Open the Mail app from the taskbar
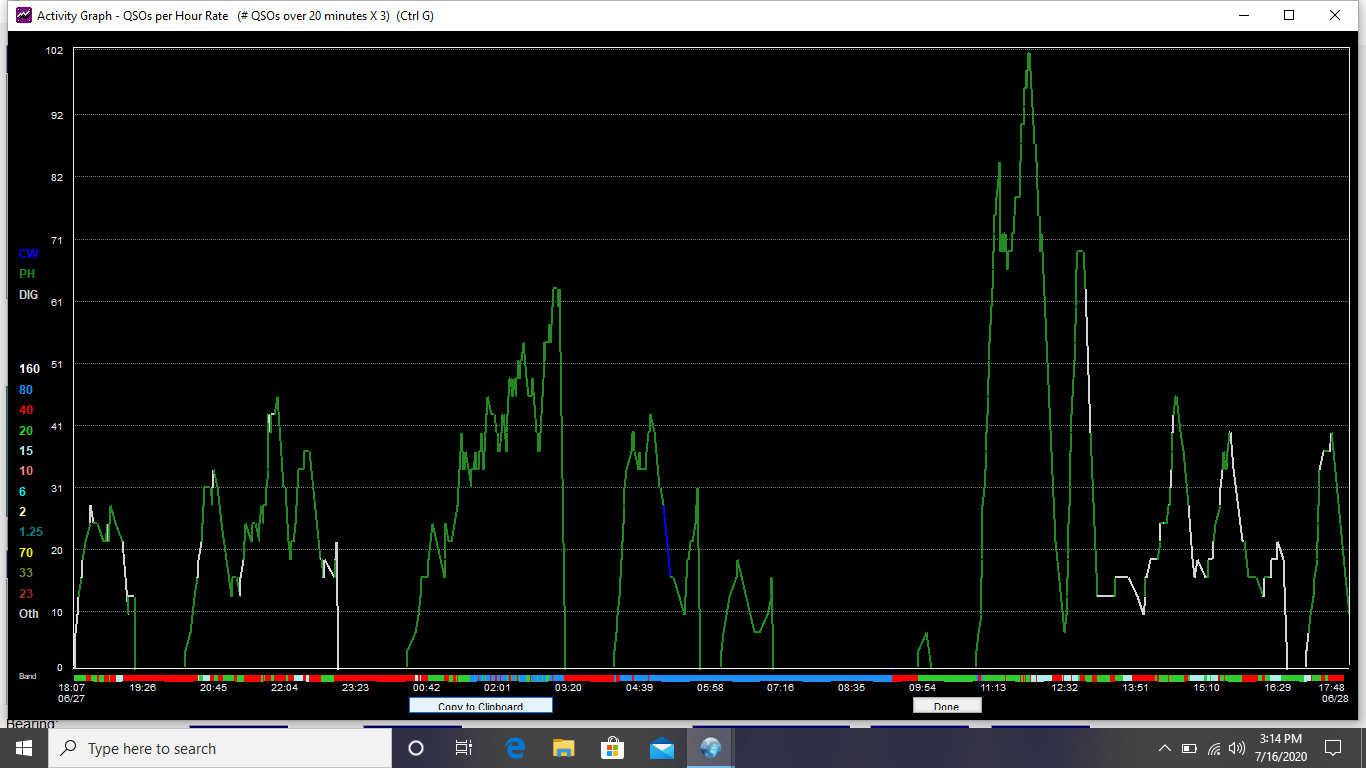The height and width of the screenshot is (768, 1366). [661, 748]
